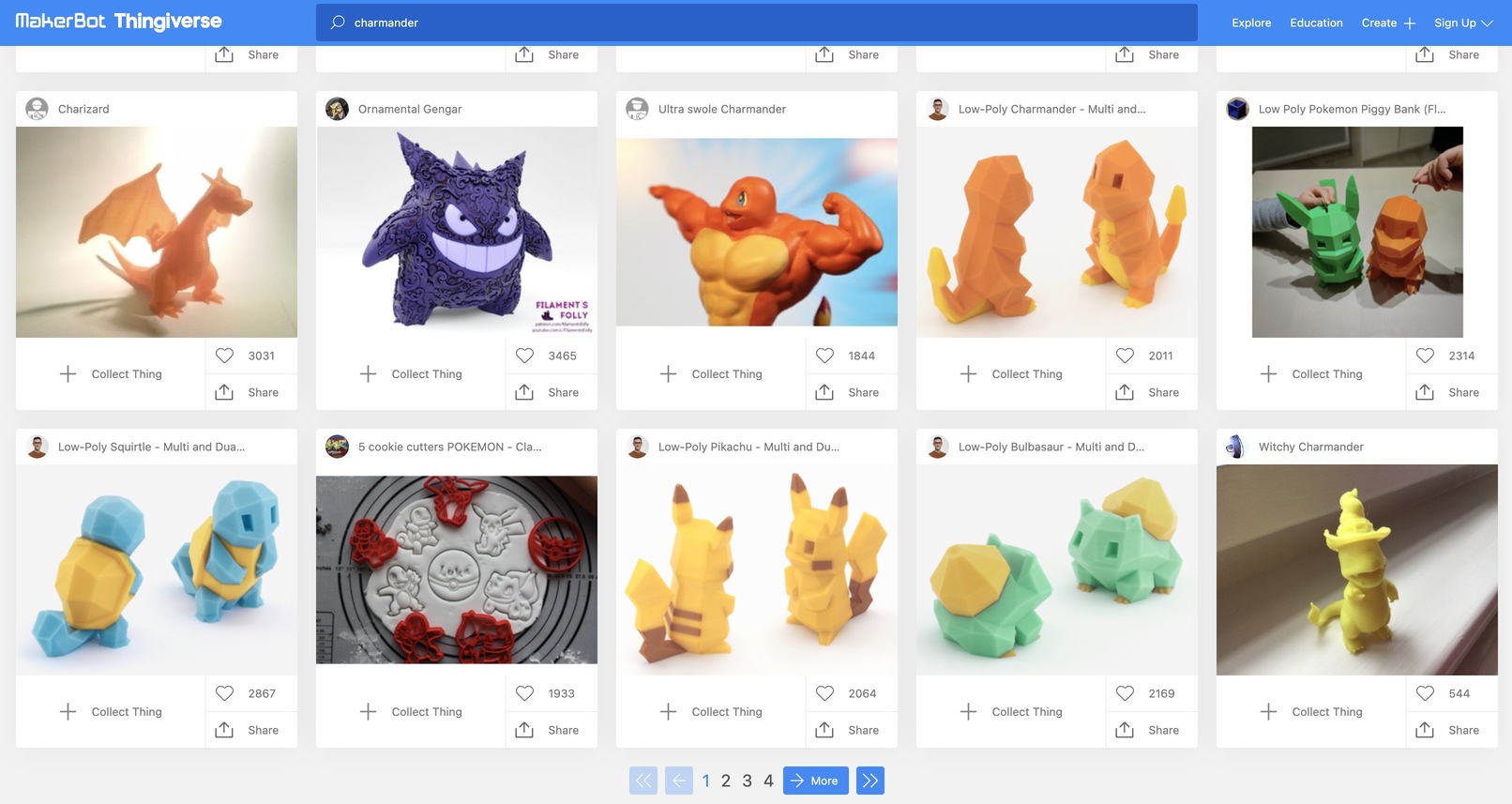Collect the Low Poly Pokemon Piggy Bank

pyautogui.click(x=1311, y=373)
